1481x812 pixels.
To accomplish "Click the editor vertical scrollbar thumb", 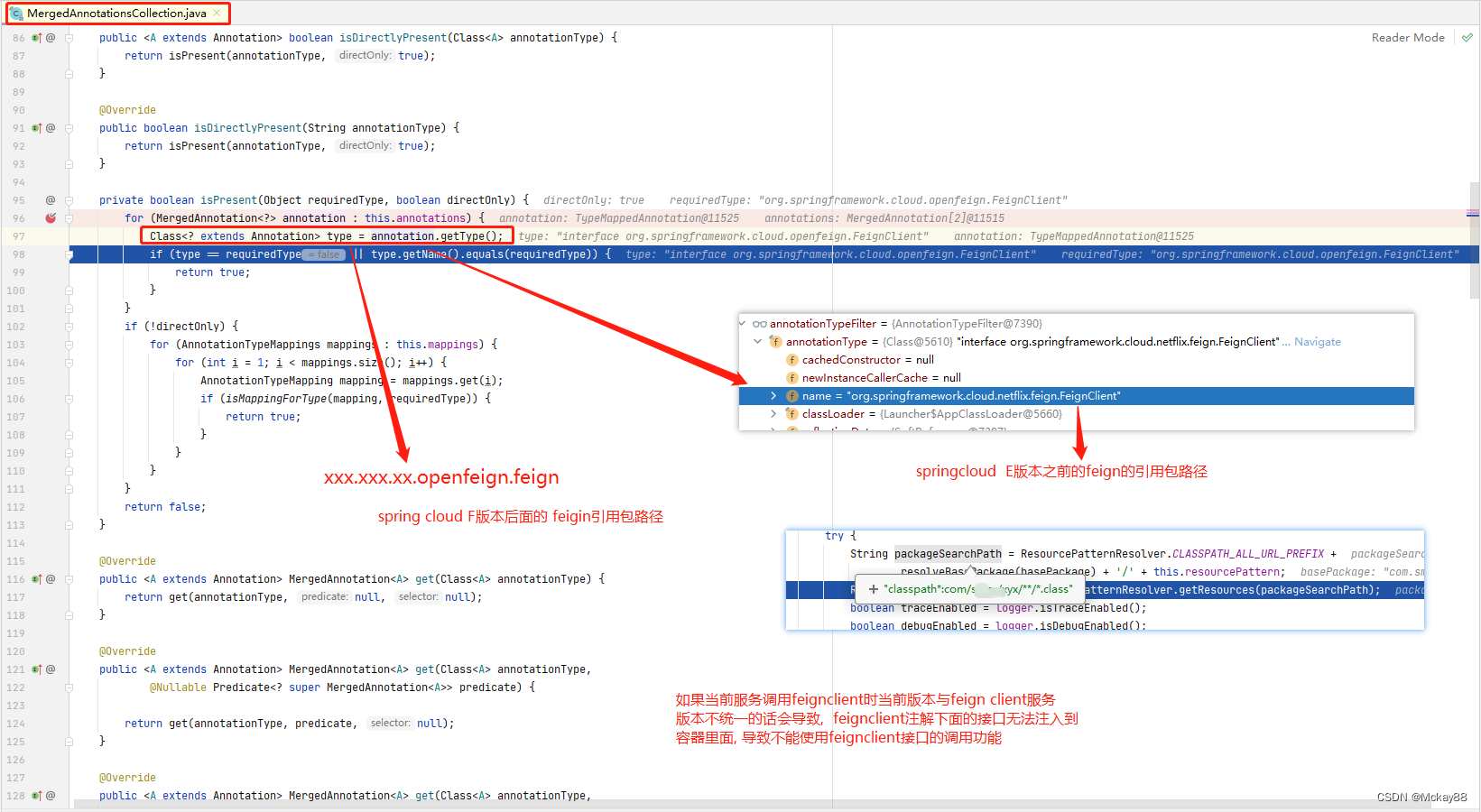I will (1475, 240).
